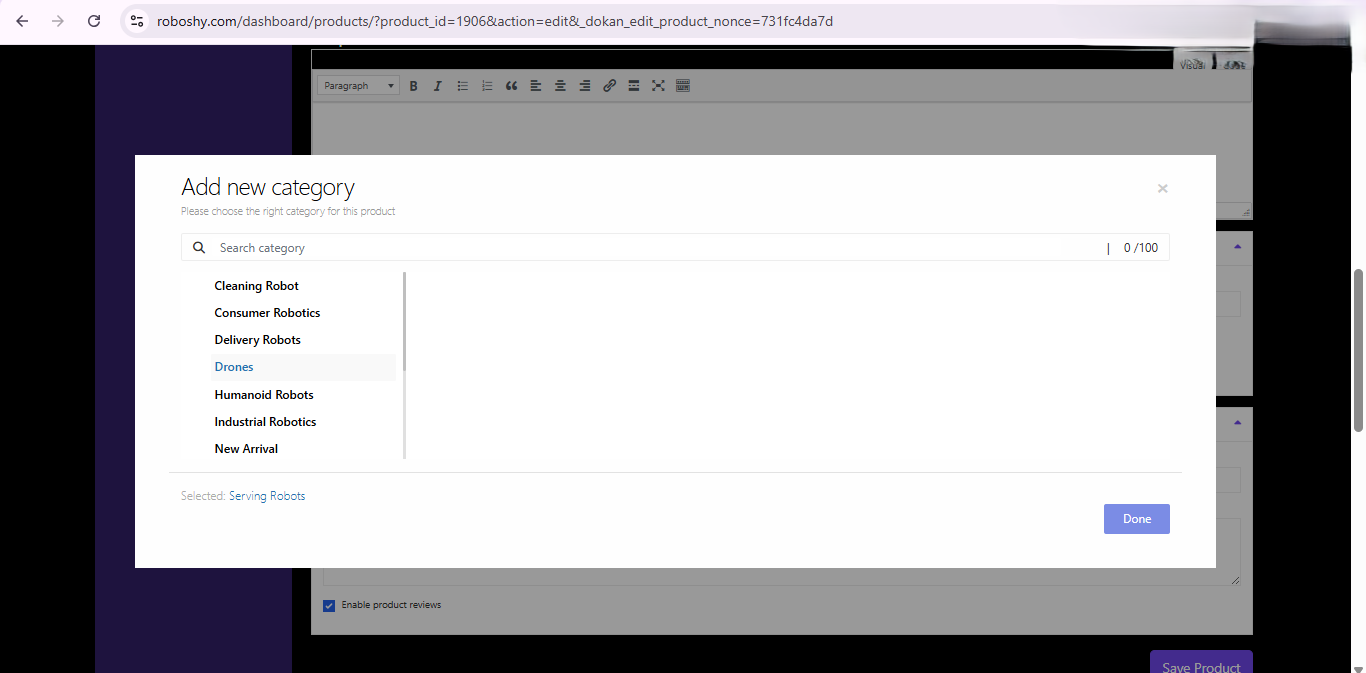The image size is (1366, 673).
Task: Open the Paragraph format dropdown
Action: pos(358,86)
